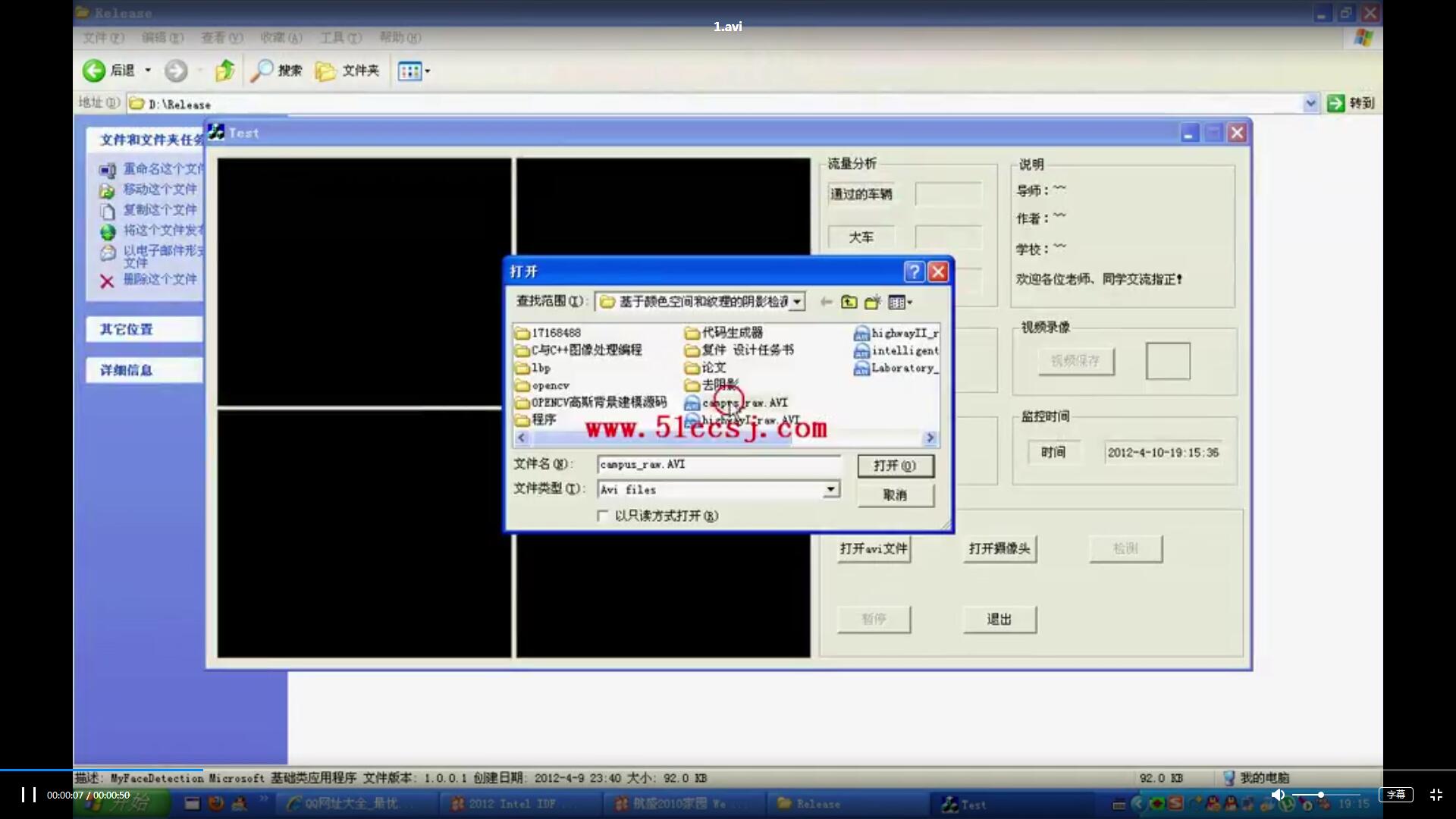The width and height of the screenshot is (1456, 819).
Task: Click the green 后退 back arrow in Explorer
Action: [94, 71]
